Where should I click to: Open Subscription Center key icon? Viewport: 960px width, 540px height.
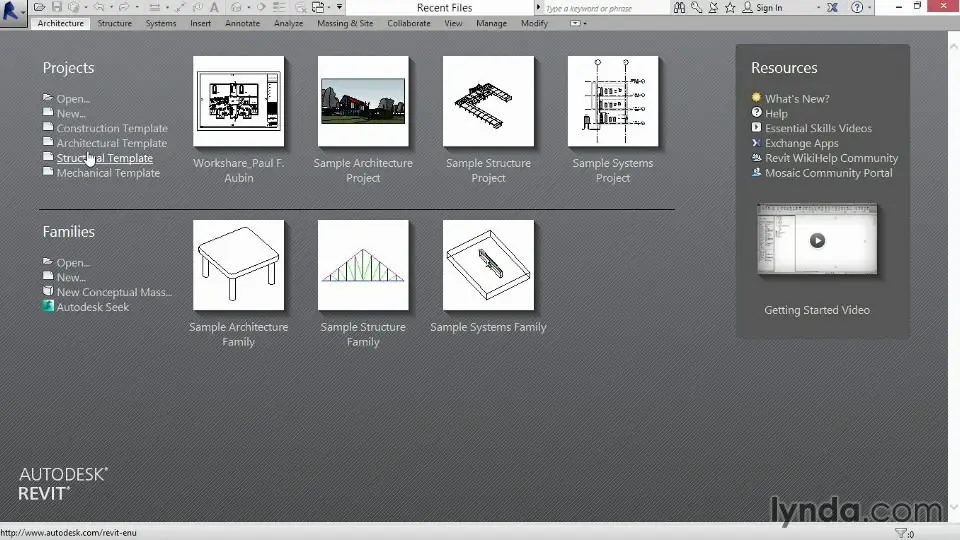tap(696, 8)
